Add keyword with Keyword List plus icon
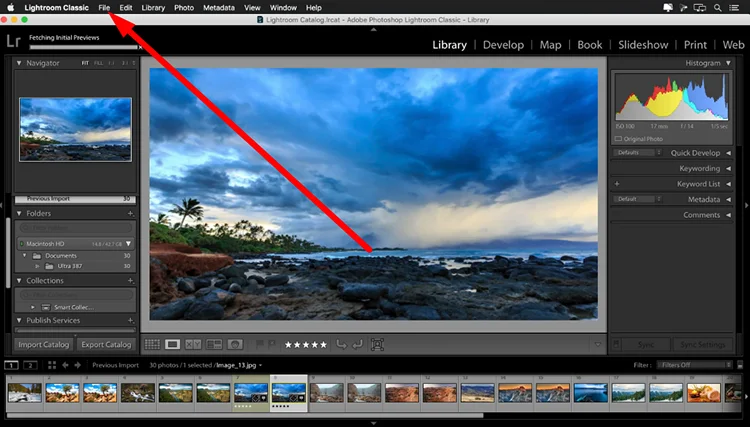This screenshot has width=750, height=427. [617, 184]
